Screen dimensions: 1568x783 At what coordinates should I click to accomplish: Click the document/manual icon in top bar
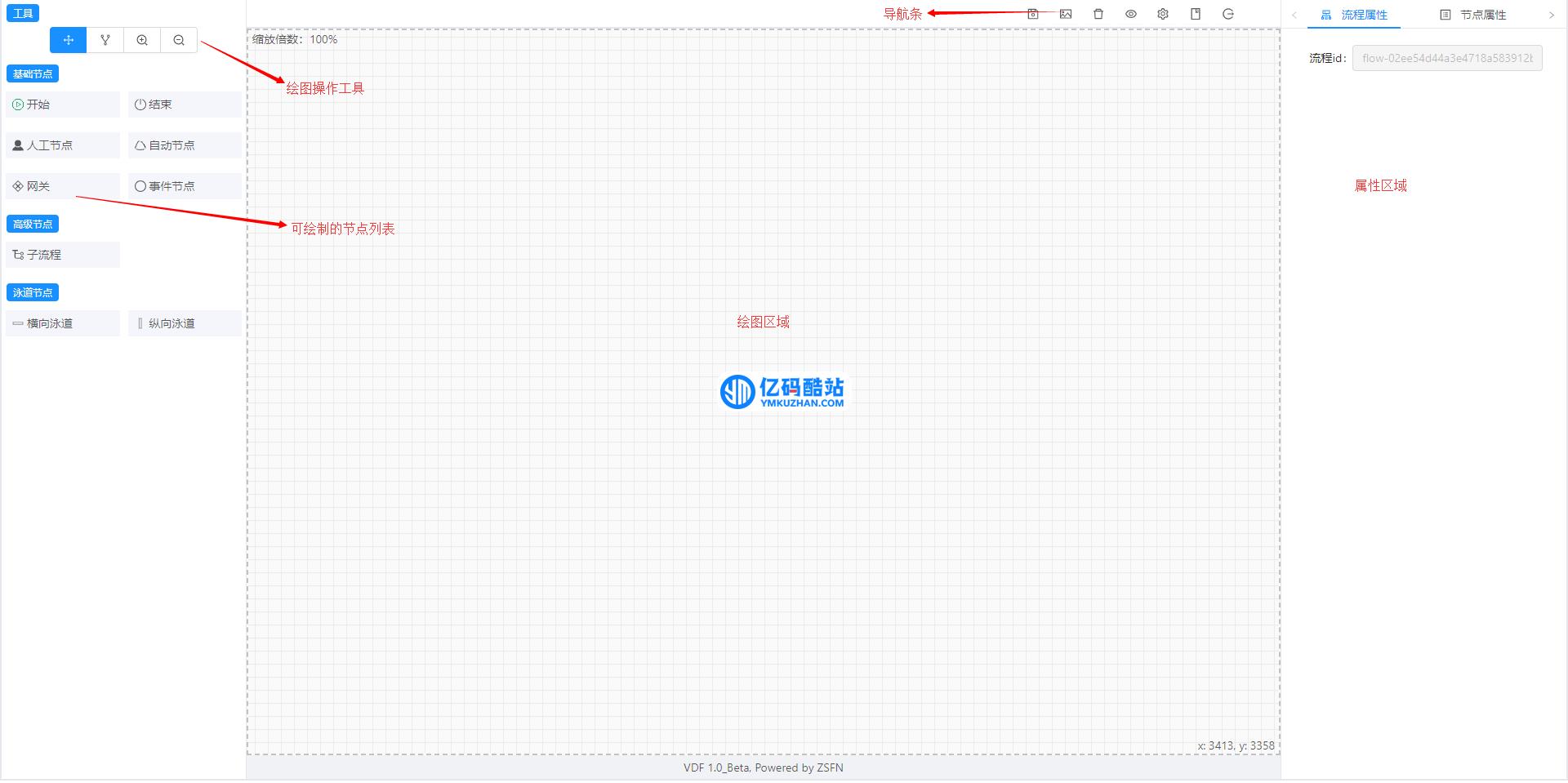pos(1196,14)
